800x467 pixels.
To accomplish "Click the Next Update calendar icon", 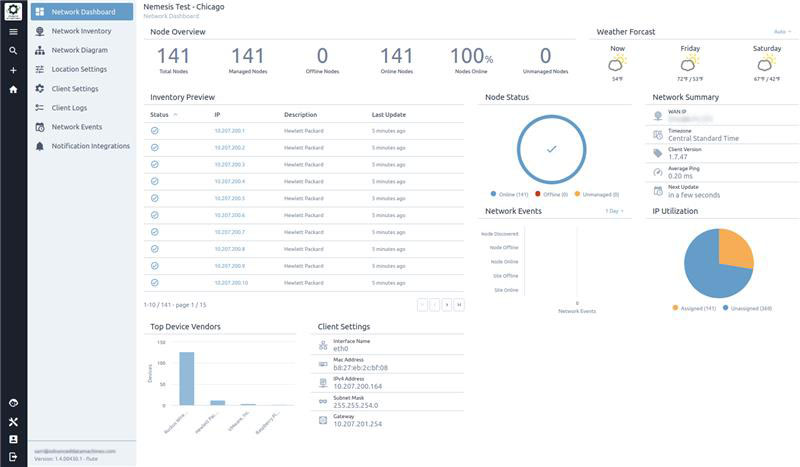I will (658, 191).
